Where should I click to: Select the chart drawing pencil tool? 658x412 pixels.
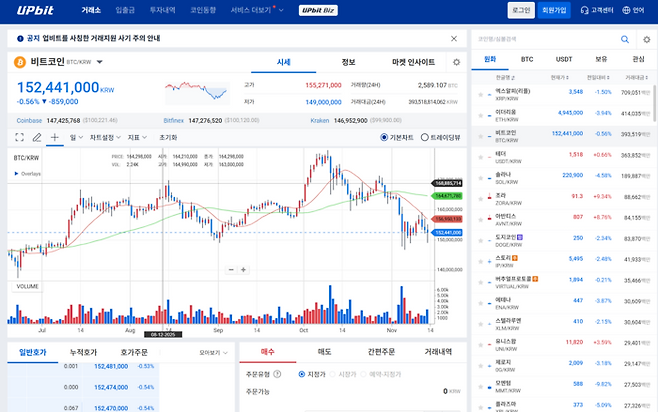[x=37, y=137]
